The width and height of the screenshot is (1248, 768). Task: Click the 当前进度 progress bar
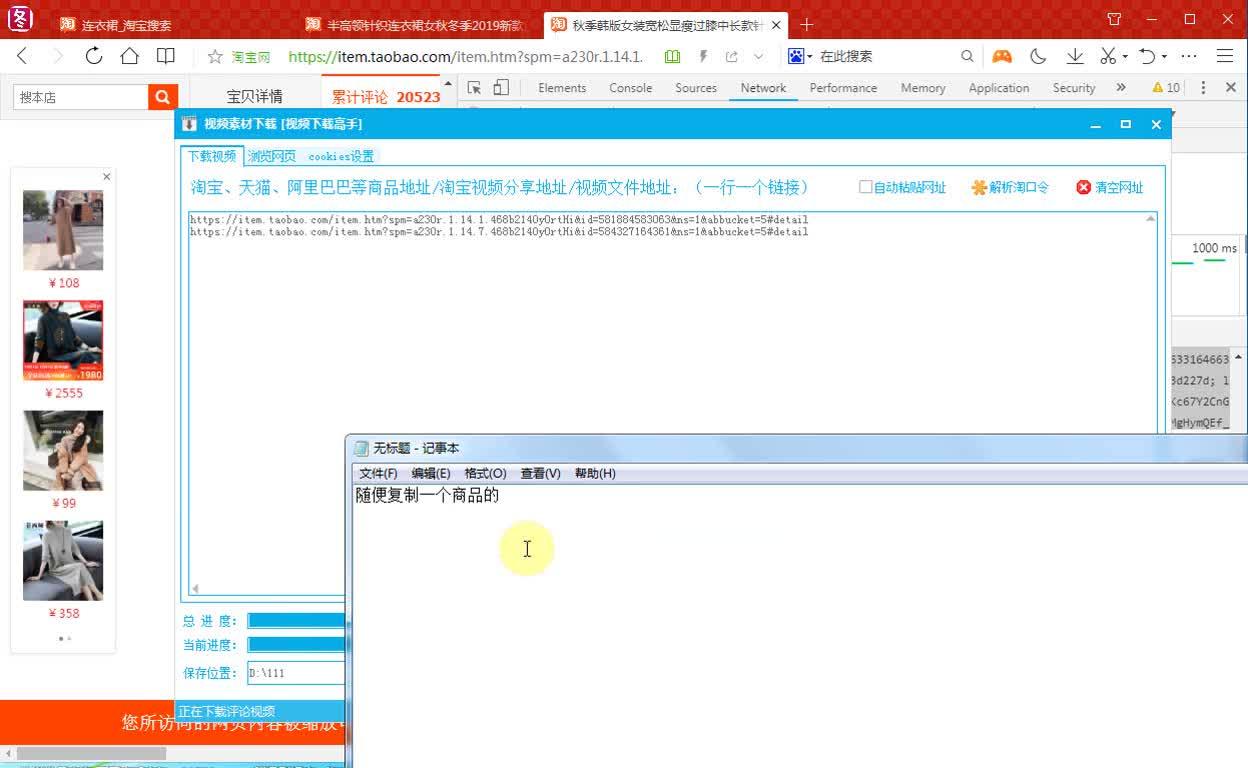296,645
